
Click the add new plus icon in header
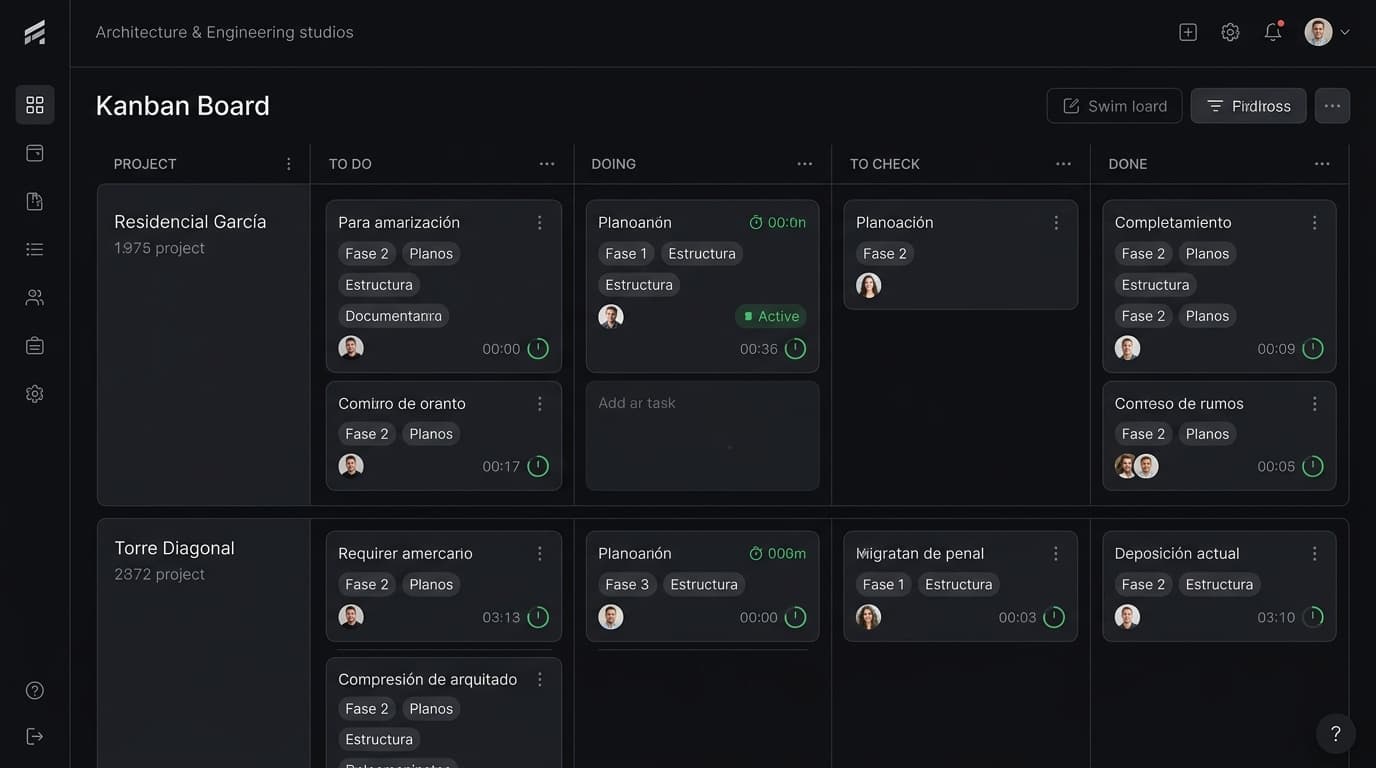[1188, 32]
